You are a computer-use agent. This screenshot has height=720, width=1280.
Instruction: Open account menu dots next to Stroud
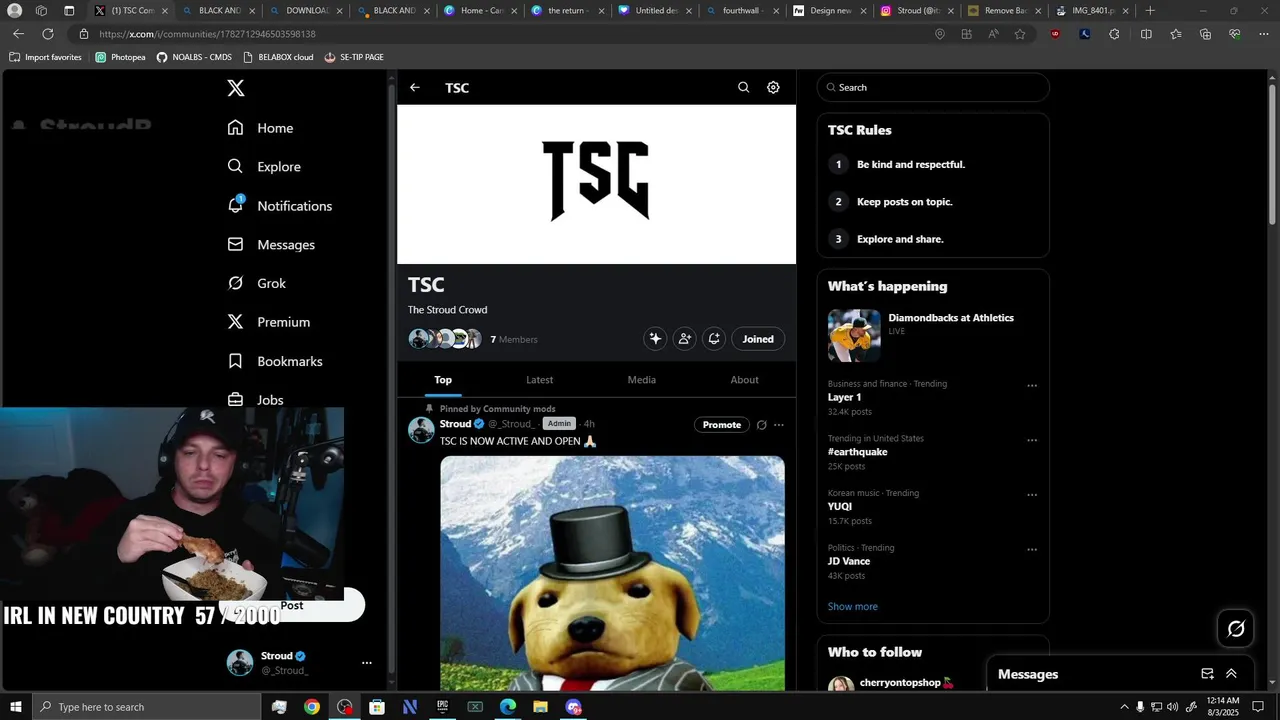[367, 663]
